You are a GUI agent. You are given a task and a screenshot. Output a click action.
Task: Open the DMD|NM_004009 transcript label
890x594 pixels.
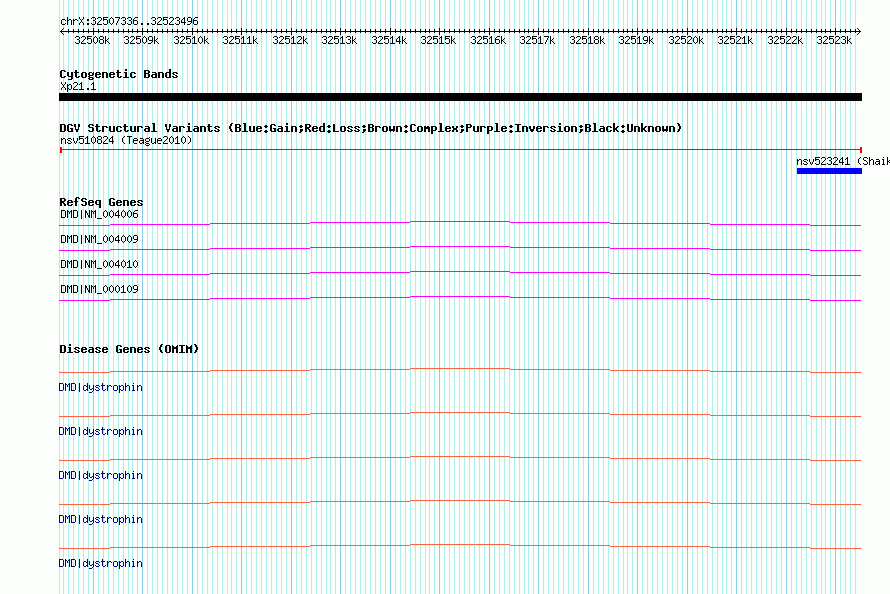(99, 239)
